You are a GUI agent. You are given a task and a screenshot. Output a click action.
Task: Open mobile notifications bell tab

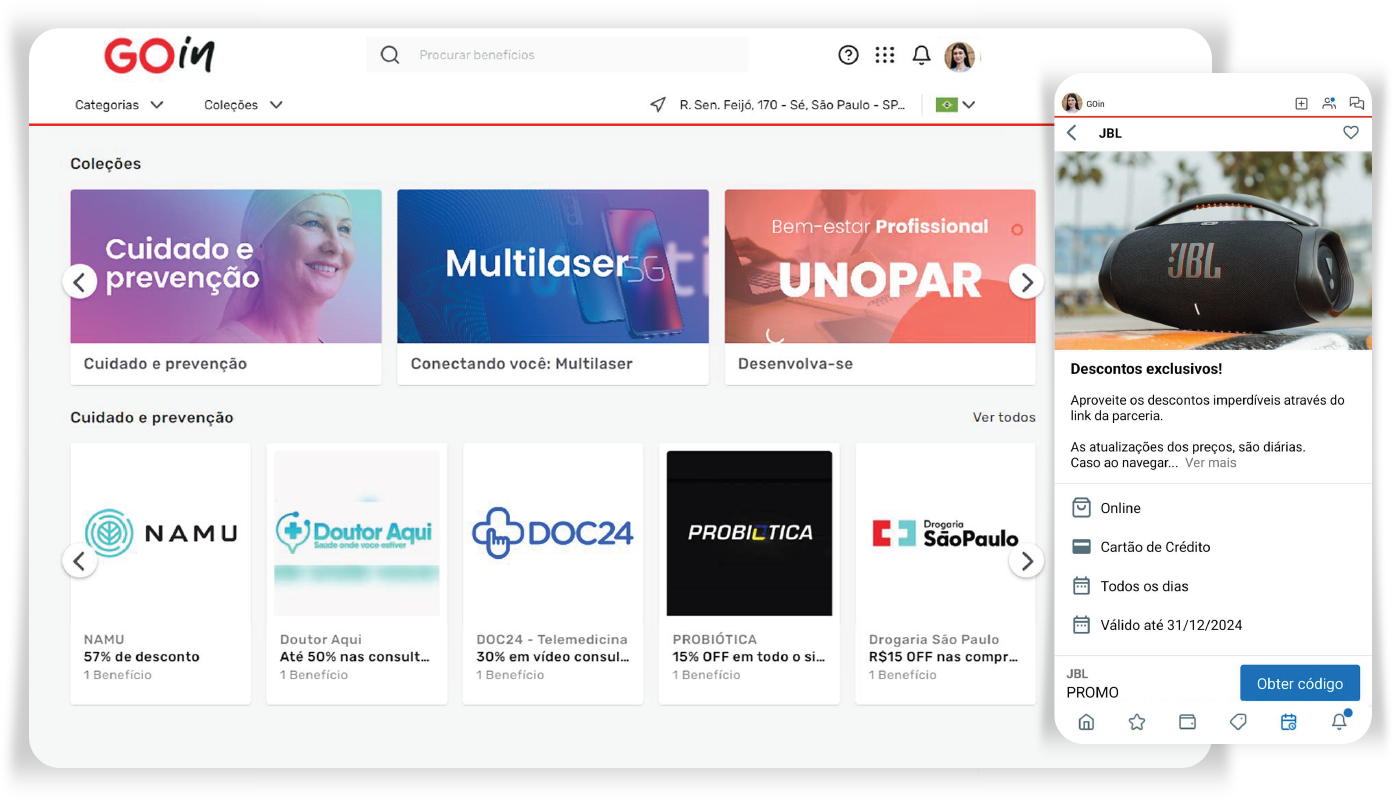[1340, 721]
